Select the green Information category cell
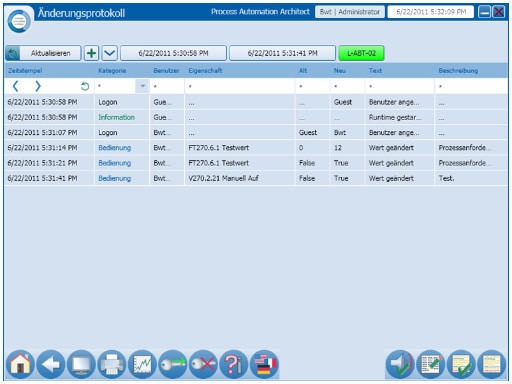Screen dimensions: 512x384 [116, 117]
